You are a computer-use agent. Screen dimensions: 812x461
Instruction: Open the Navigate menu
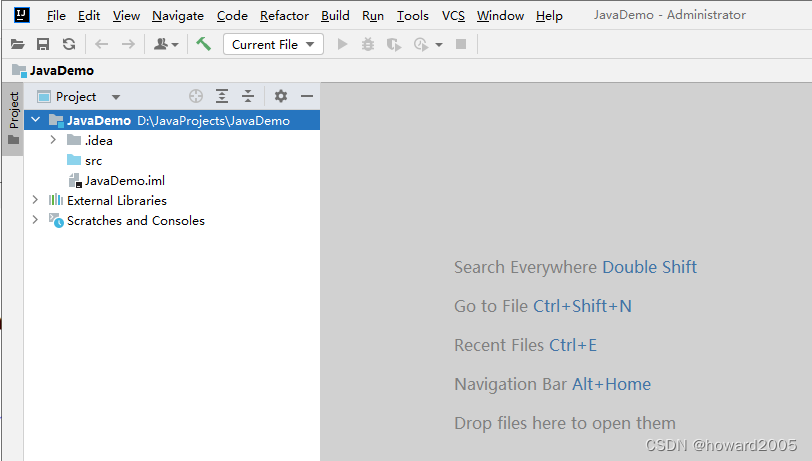point(178,16)
